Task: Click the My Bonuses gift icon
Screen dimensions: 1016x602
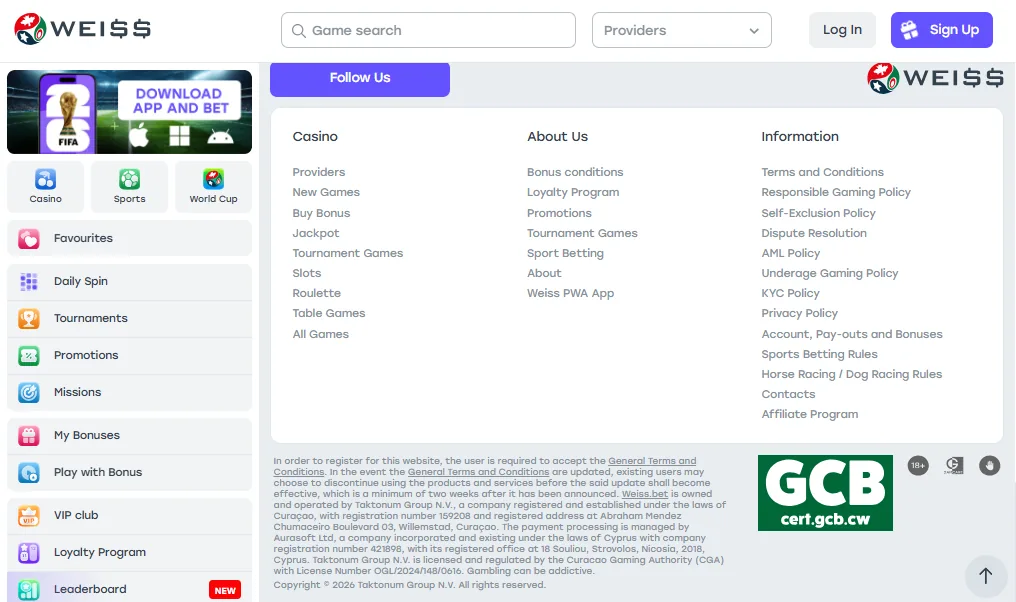Action: [29, 435]
